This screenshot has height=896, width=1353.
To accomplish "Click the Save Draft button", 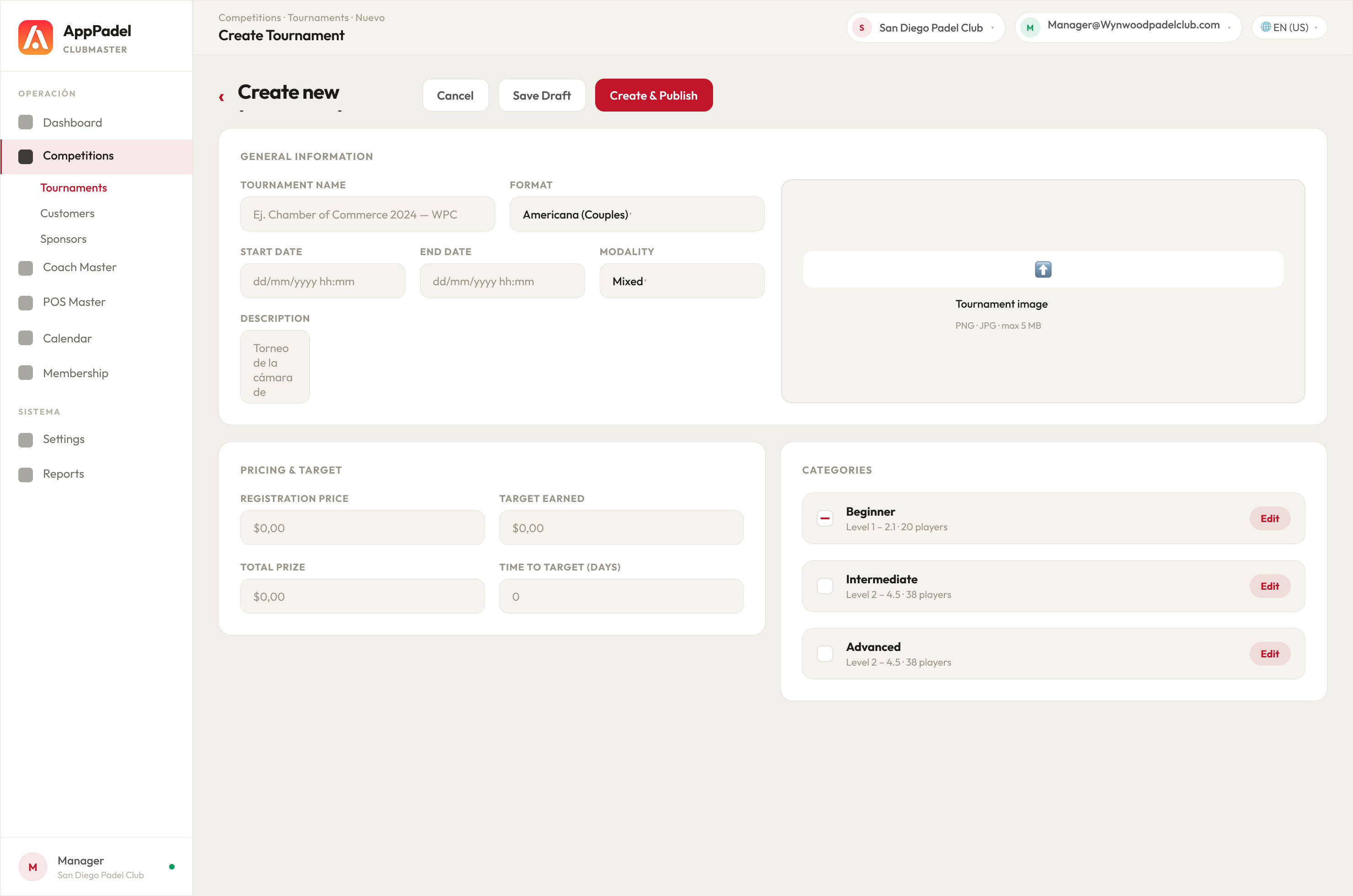I will click(542, 96).
